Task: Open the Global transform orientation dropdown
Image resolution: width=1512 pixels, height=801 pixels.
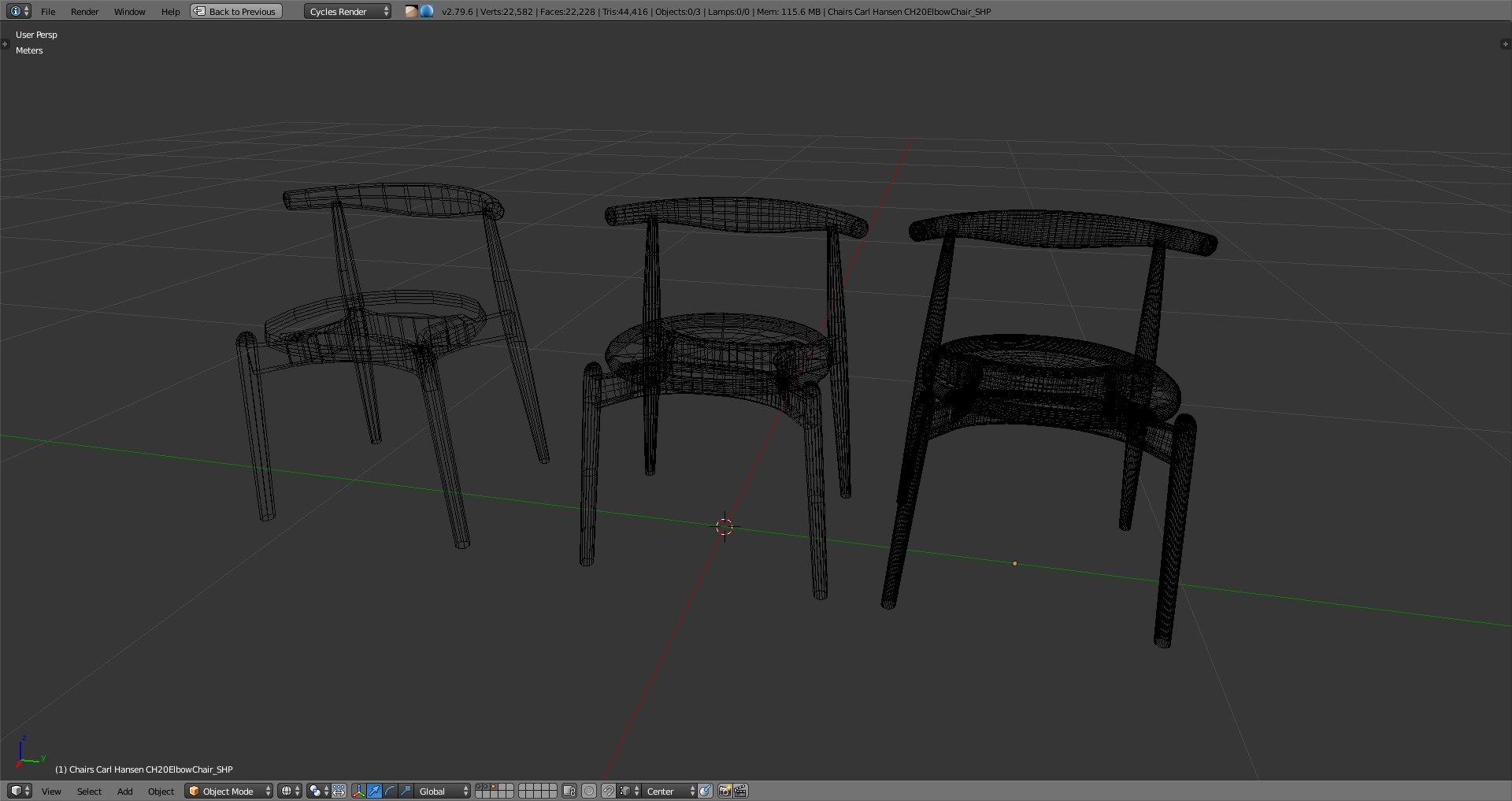Action: click(x=443, y=791)
